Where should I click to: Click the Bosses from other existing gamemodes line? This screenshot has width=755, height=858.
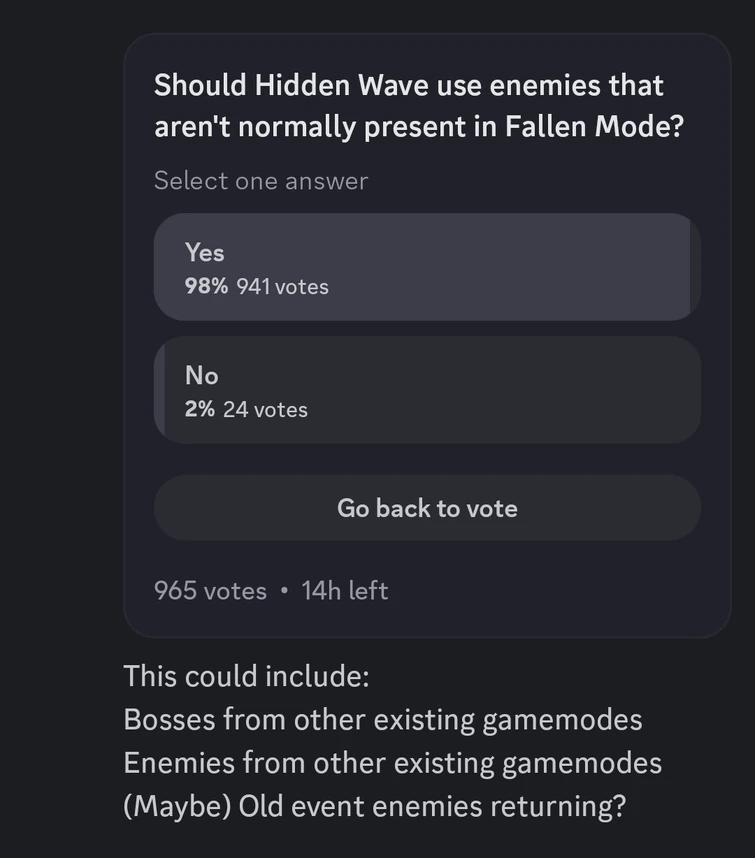click(383, 719)
